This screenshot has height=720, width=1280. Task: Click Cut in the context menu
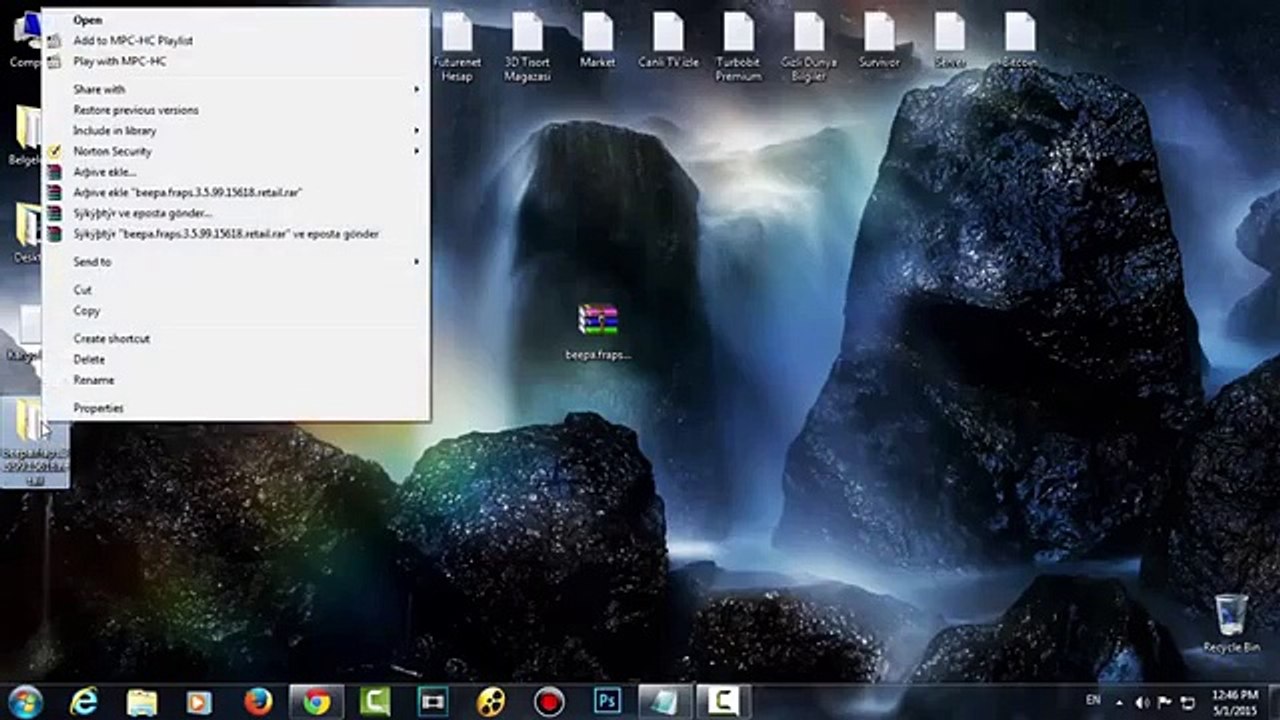point(82,290)
